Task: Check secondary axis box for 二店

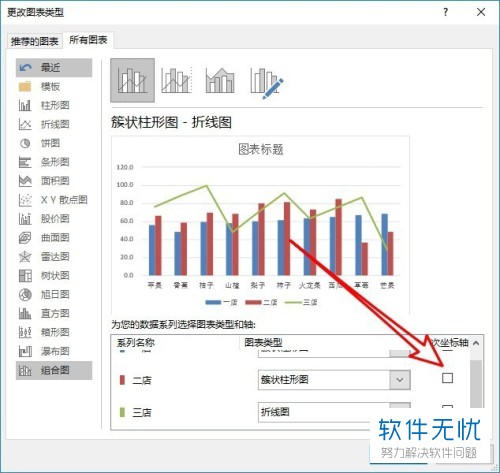Action: pyautogui.click(x=447, y=378)
